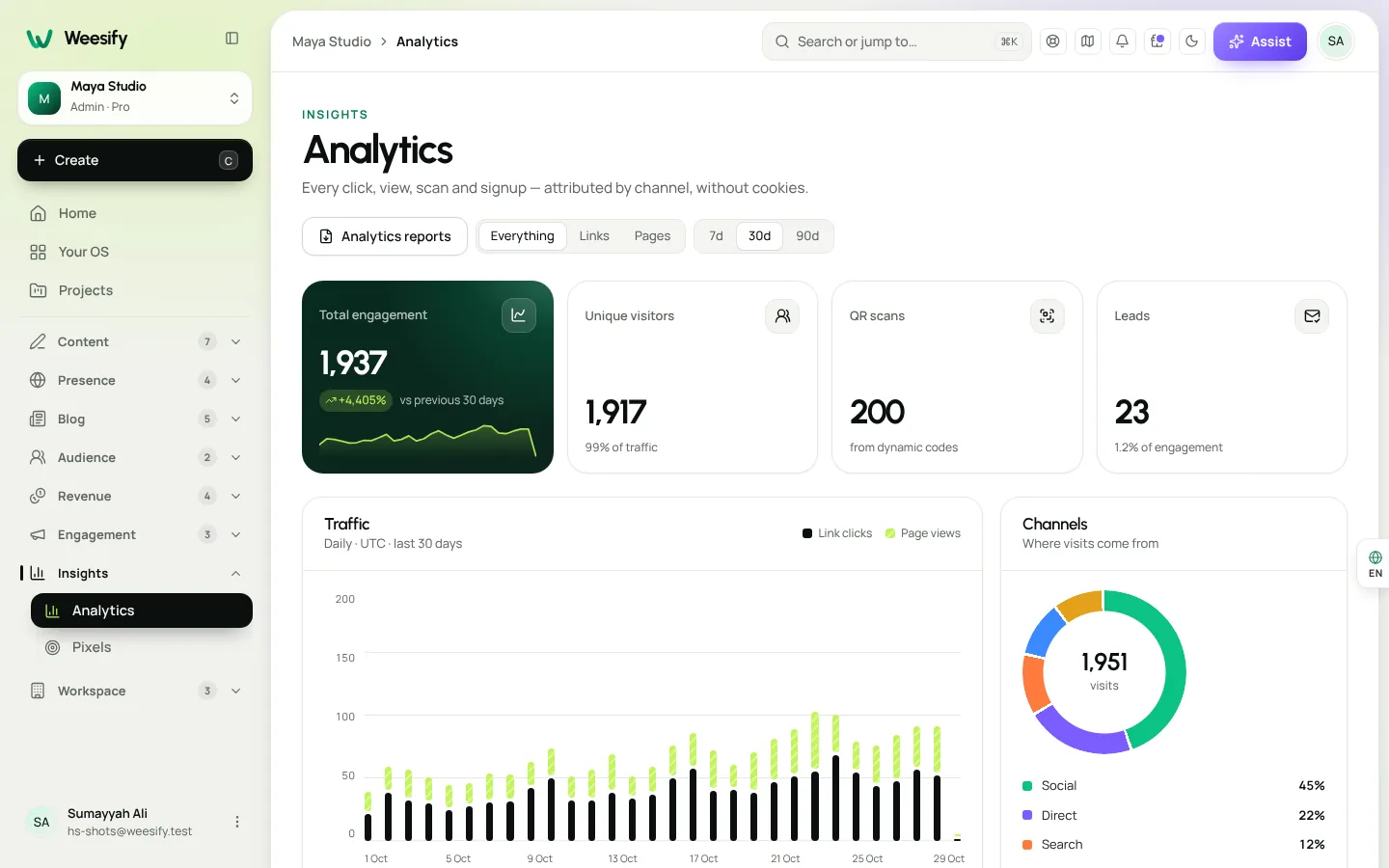Open the Sumayyah Ali account row
Screen dimensions: 1389x868
click(135, 822)
